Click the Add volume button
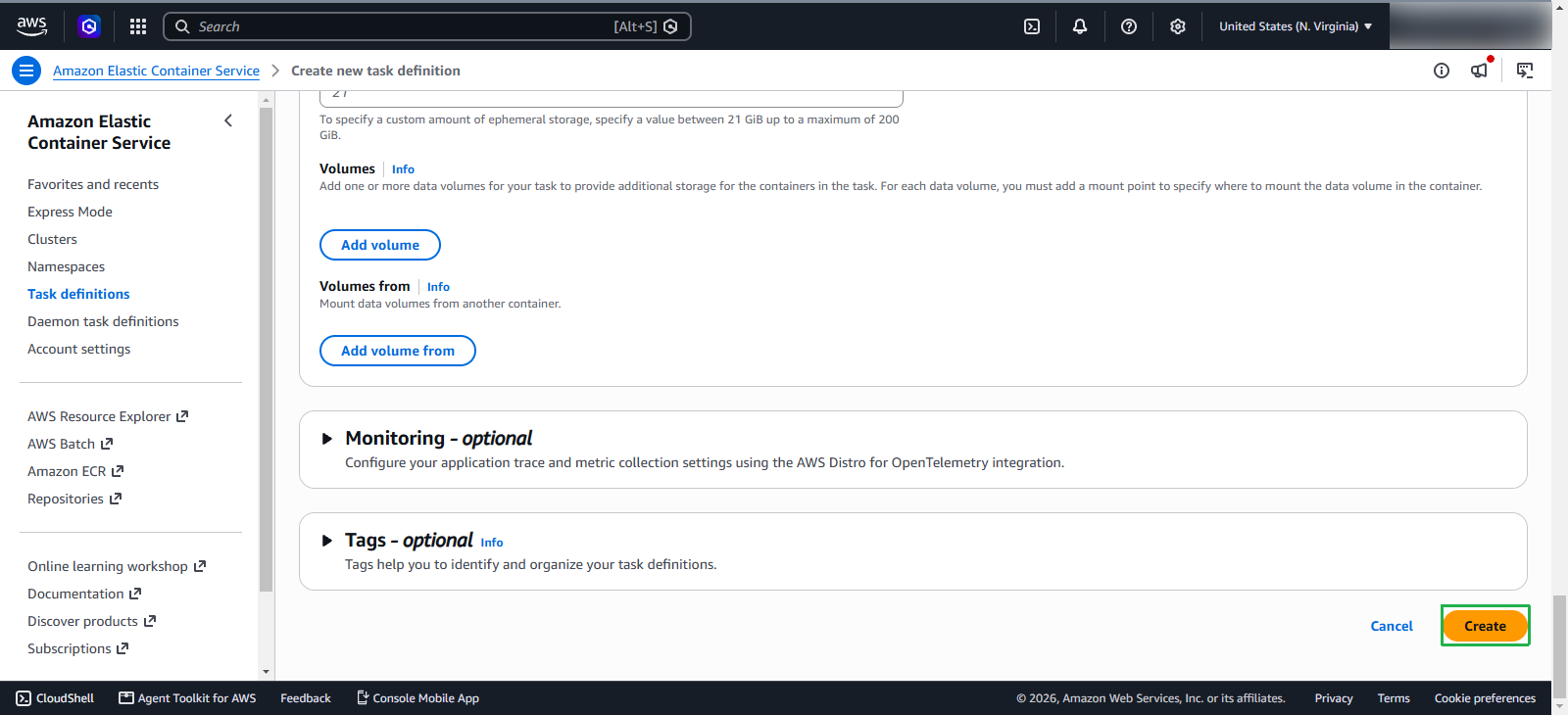The height and width of the screenshot is (715, 1568). 380,245
